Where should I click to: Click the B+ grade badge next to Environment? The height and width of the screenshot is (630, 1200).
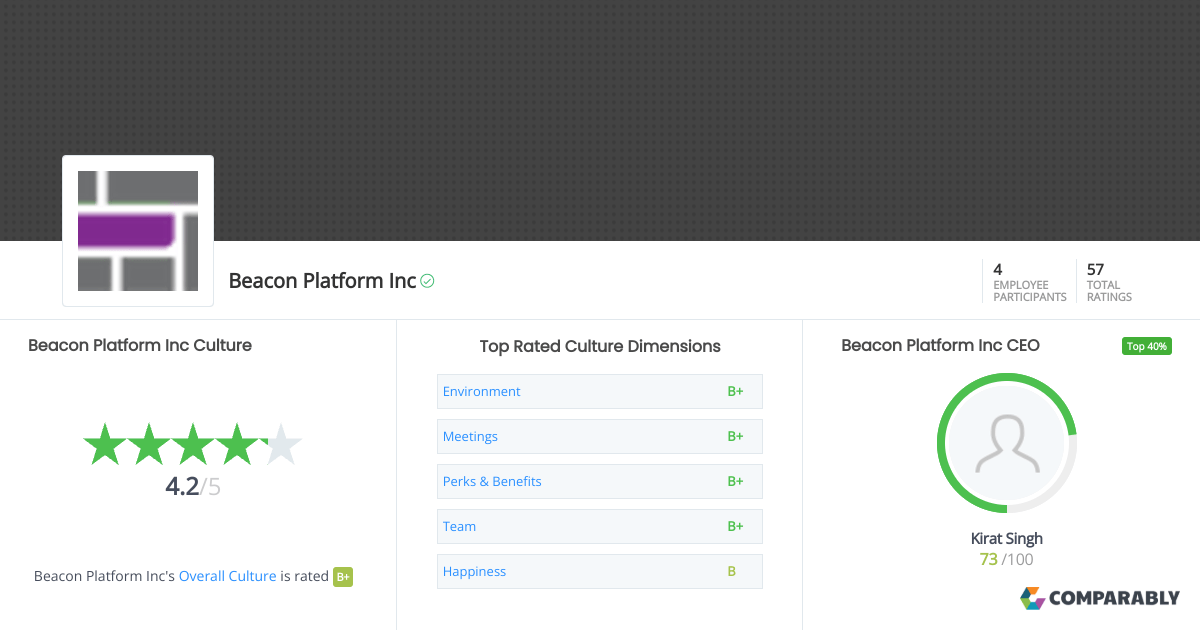coord(736,391)
